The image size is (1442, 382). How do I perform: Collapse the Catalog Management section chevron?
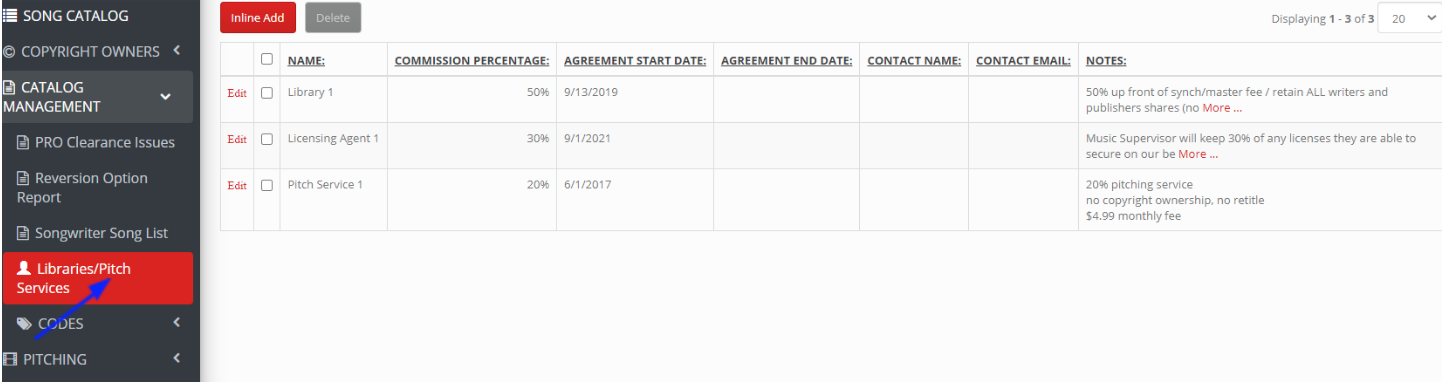pyautogui.click(x=166, y=97)
